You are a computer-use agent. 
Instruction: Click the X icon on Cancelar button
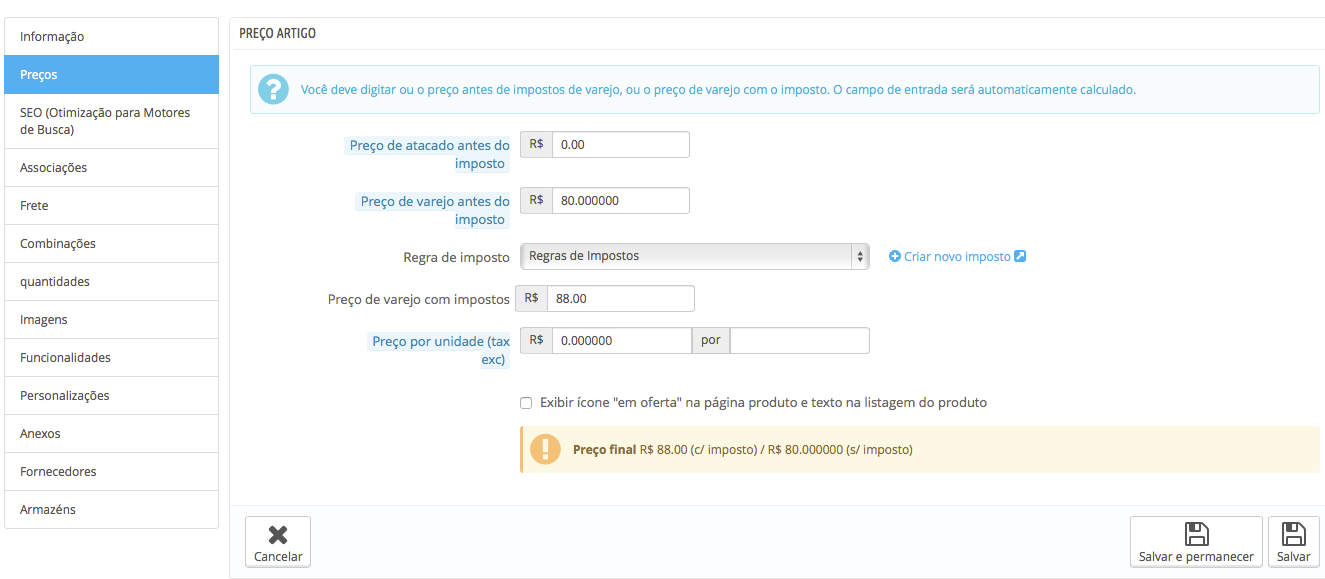tap(278, 535)
